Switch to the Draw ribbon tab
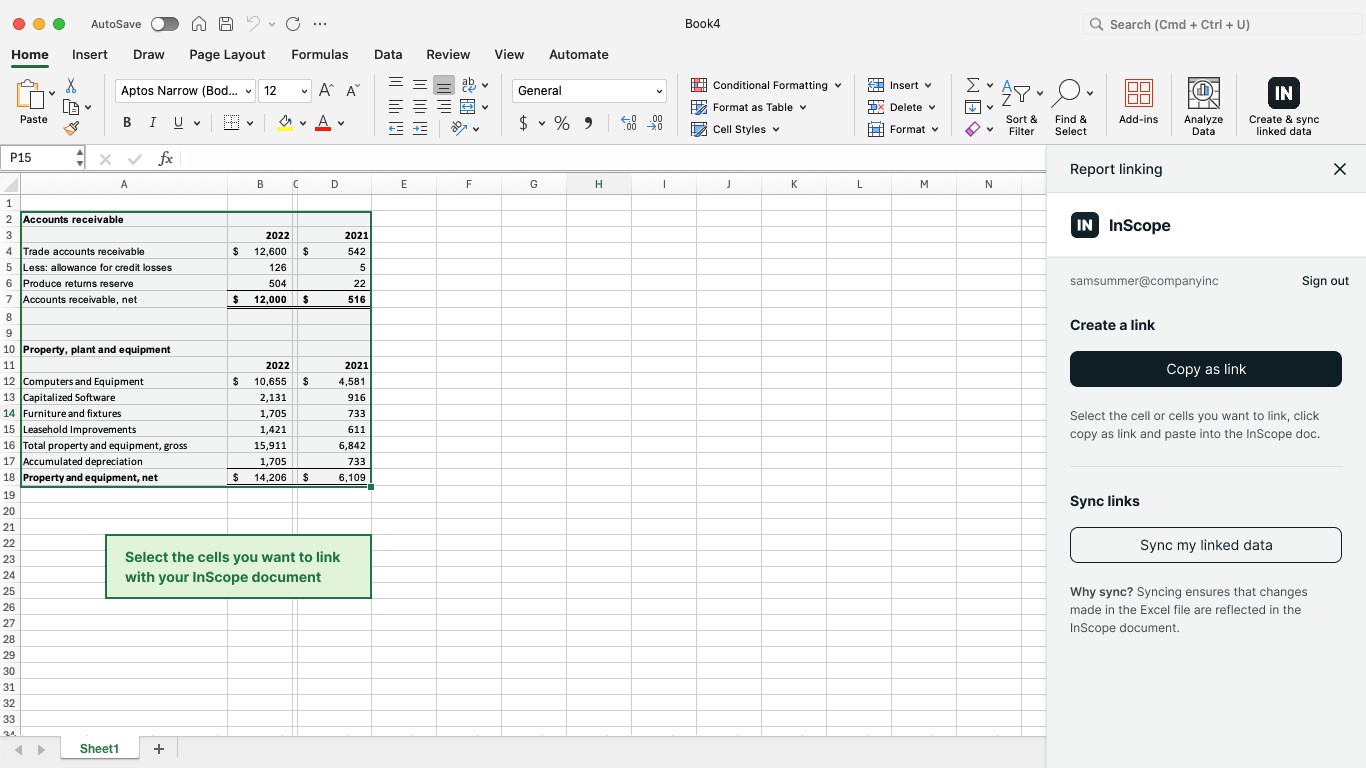Image resolution: width=1366 pixels, height=768 pixels. tap(148, 55)
